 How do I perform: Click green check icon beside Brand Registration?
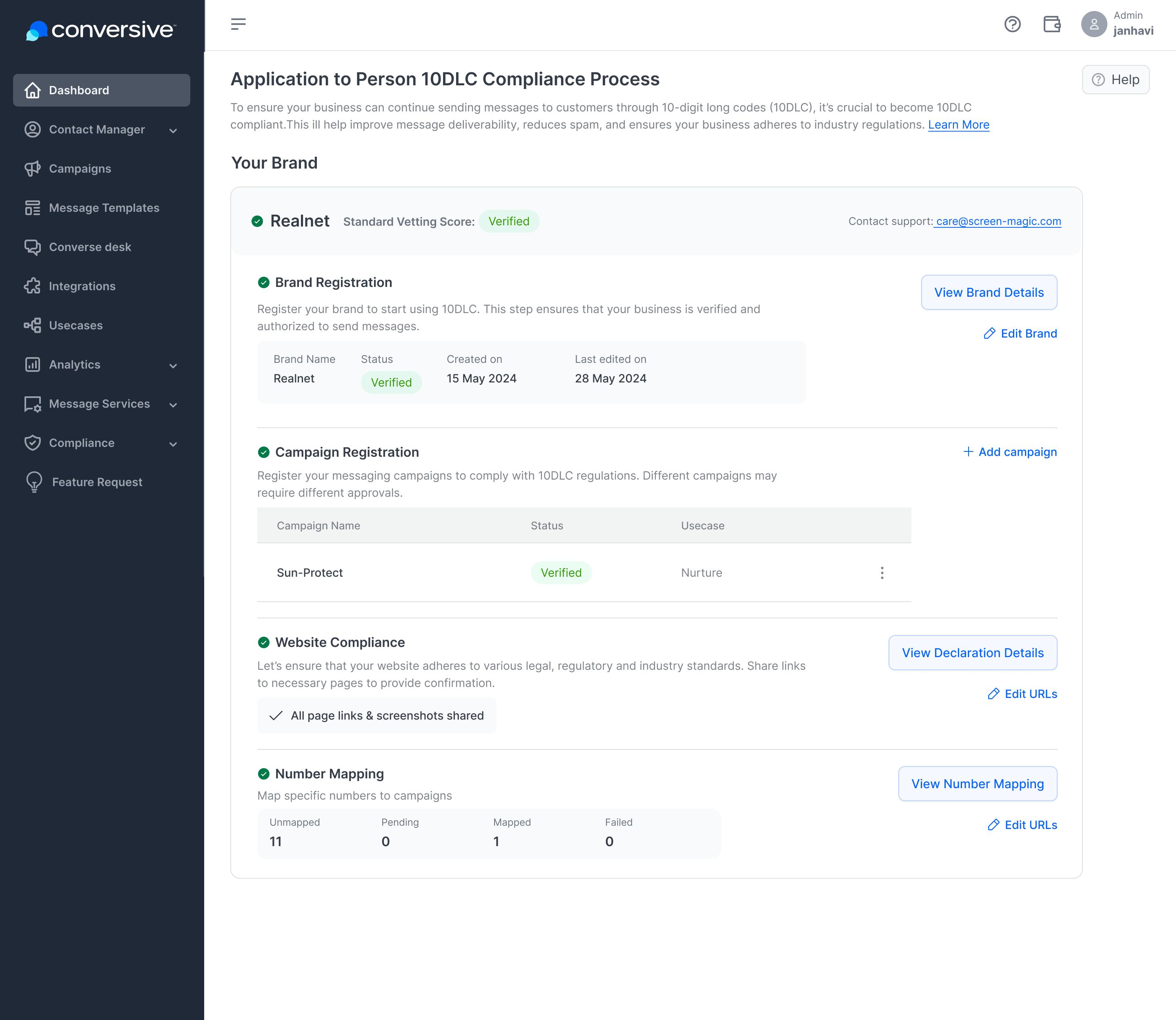[x=264, y=282]
